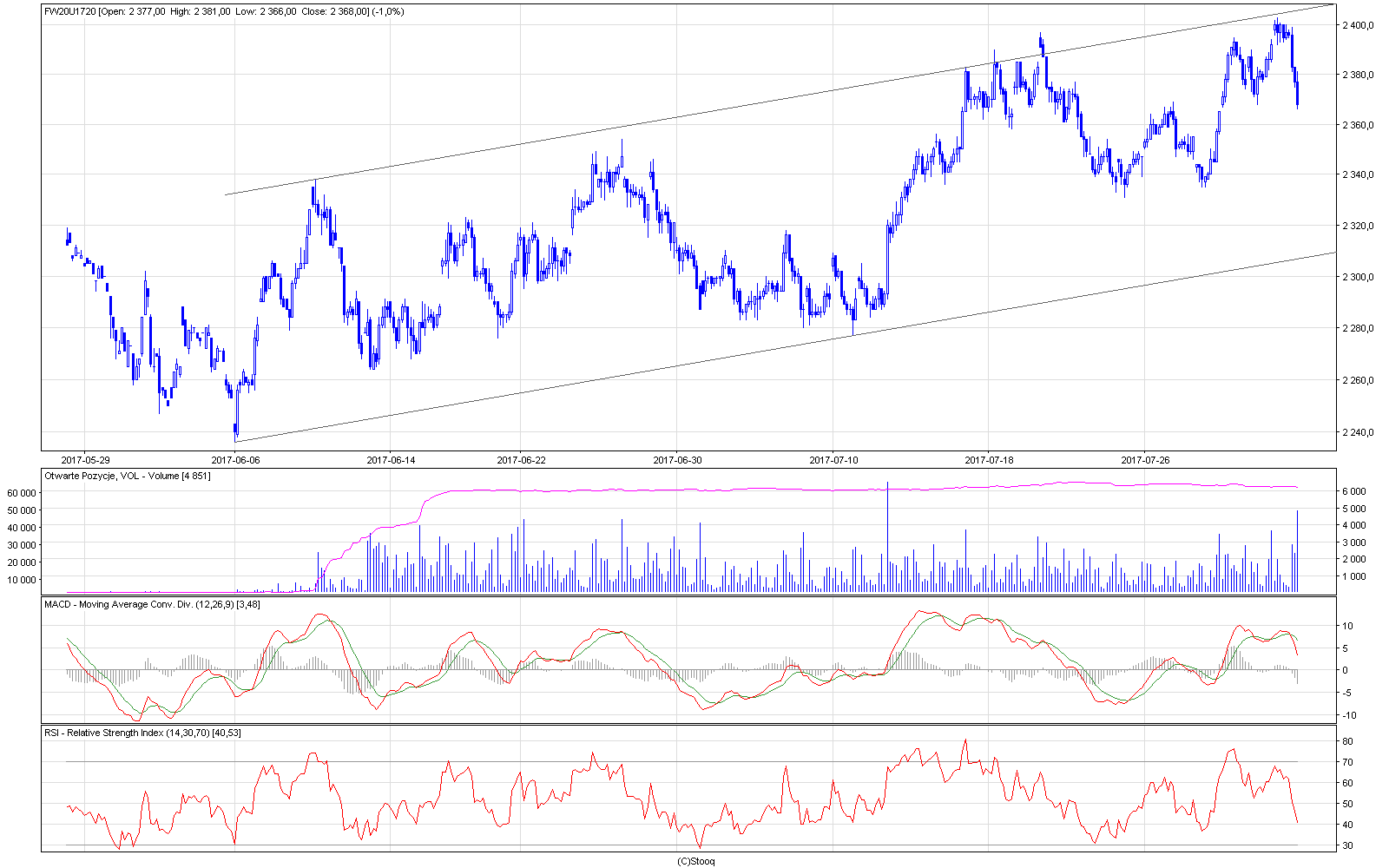Click the 2017-06-14 date label

(391, 460)
